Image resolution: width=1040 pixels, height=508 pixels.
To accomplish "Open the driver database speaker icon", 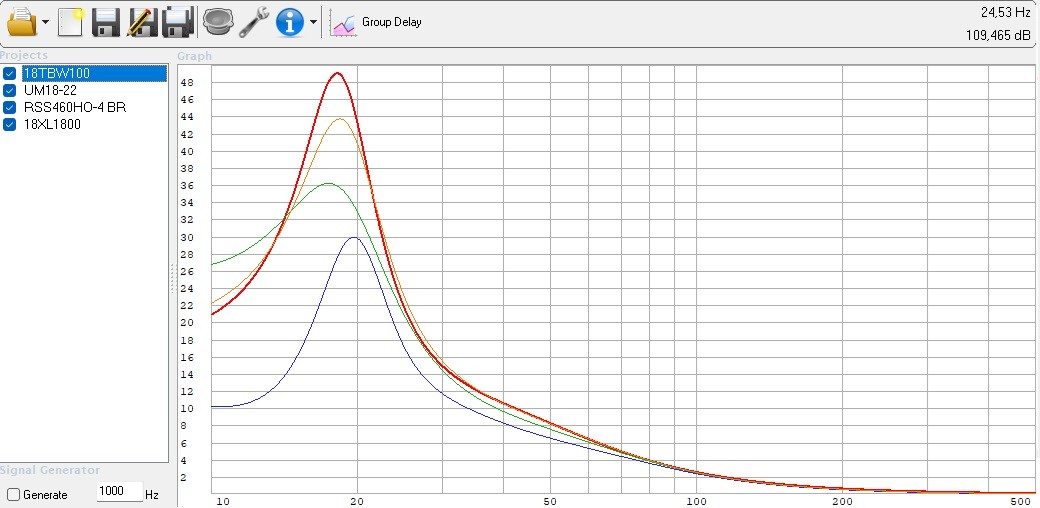I will coord(217,21).
